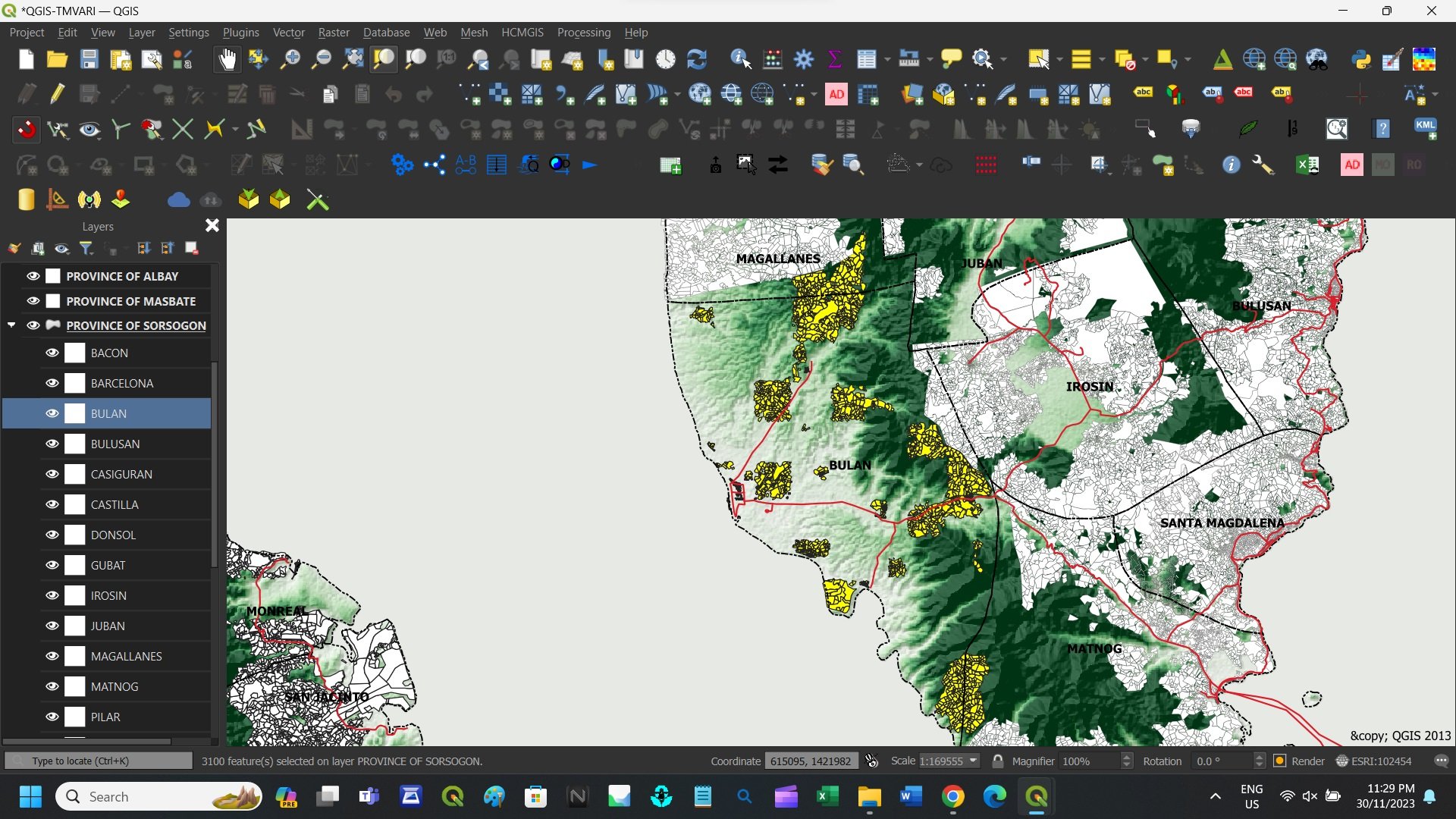
Task: Open the Python console icon
Action: 1361,59
